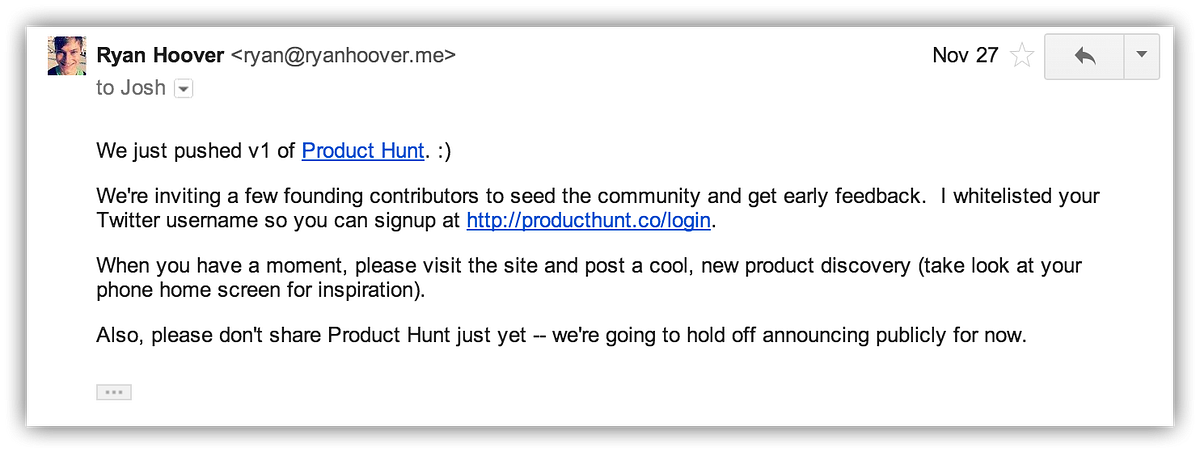Click the ryan@ryanhoover.me email address
Image resolution: width=1200 pixels, height=453 pixels.
tap(343, 55)
